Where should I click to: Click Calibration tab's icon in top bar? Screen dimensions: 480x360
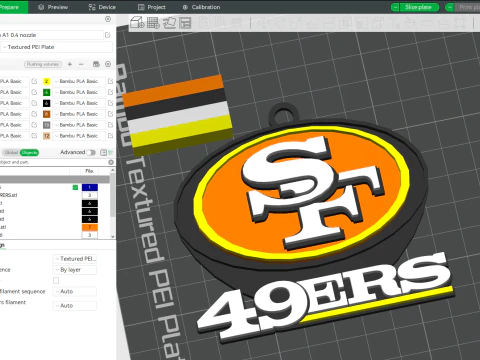[x=185, y=7]
